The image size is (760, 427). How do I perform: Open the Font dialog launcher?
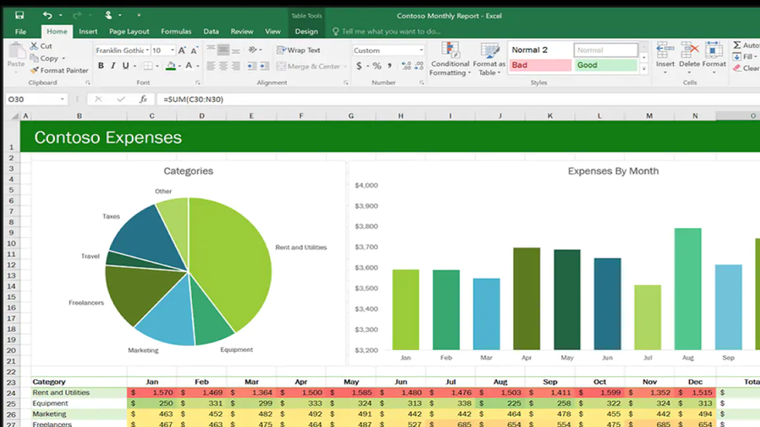[x=198, y=83]
